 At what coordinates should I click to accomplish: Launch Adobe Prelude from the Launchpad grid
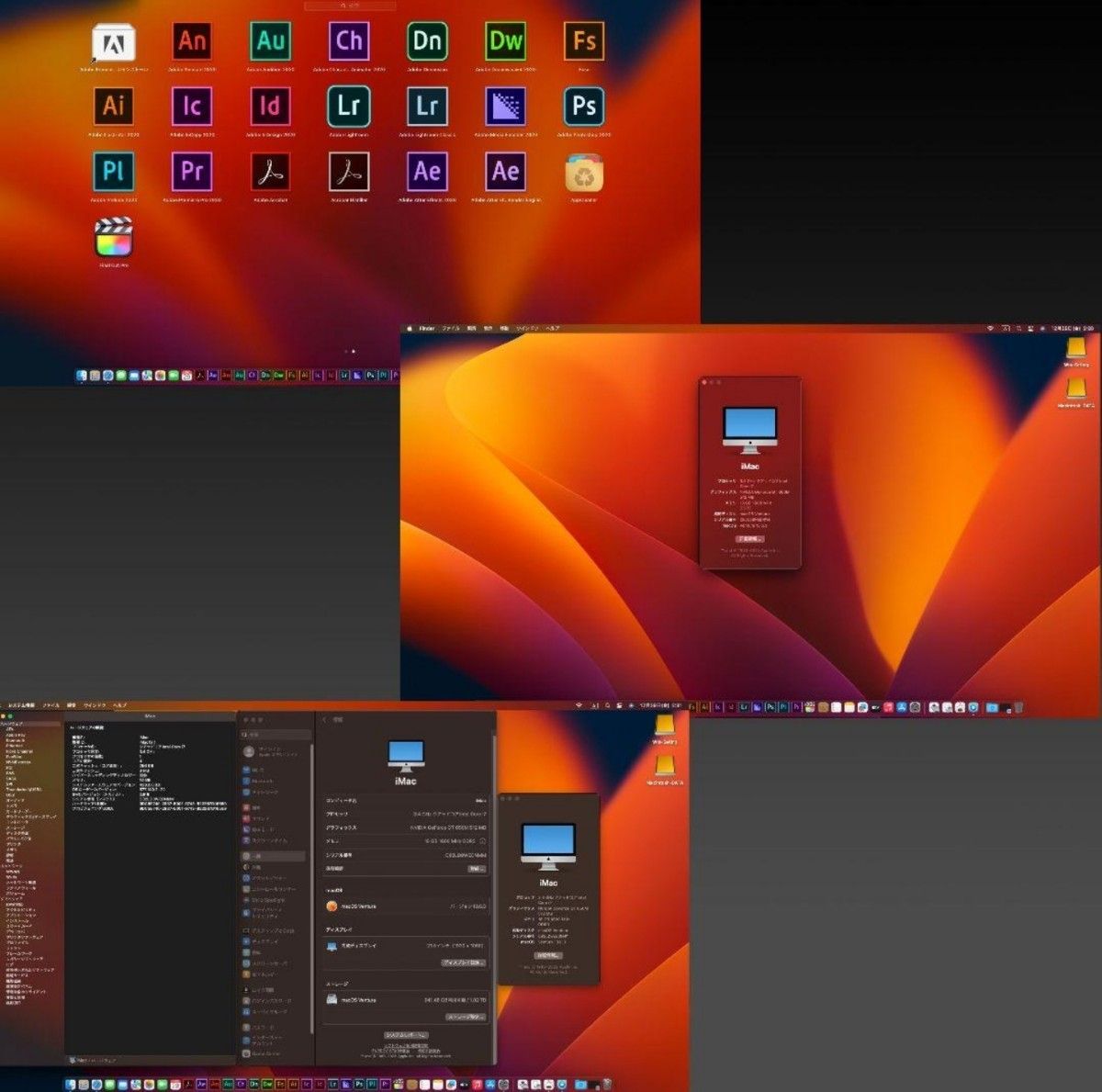click(x=114, y=172)
